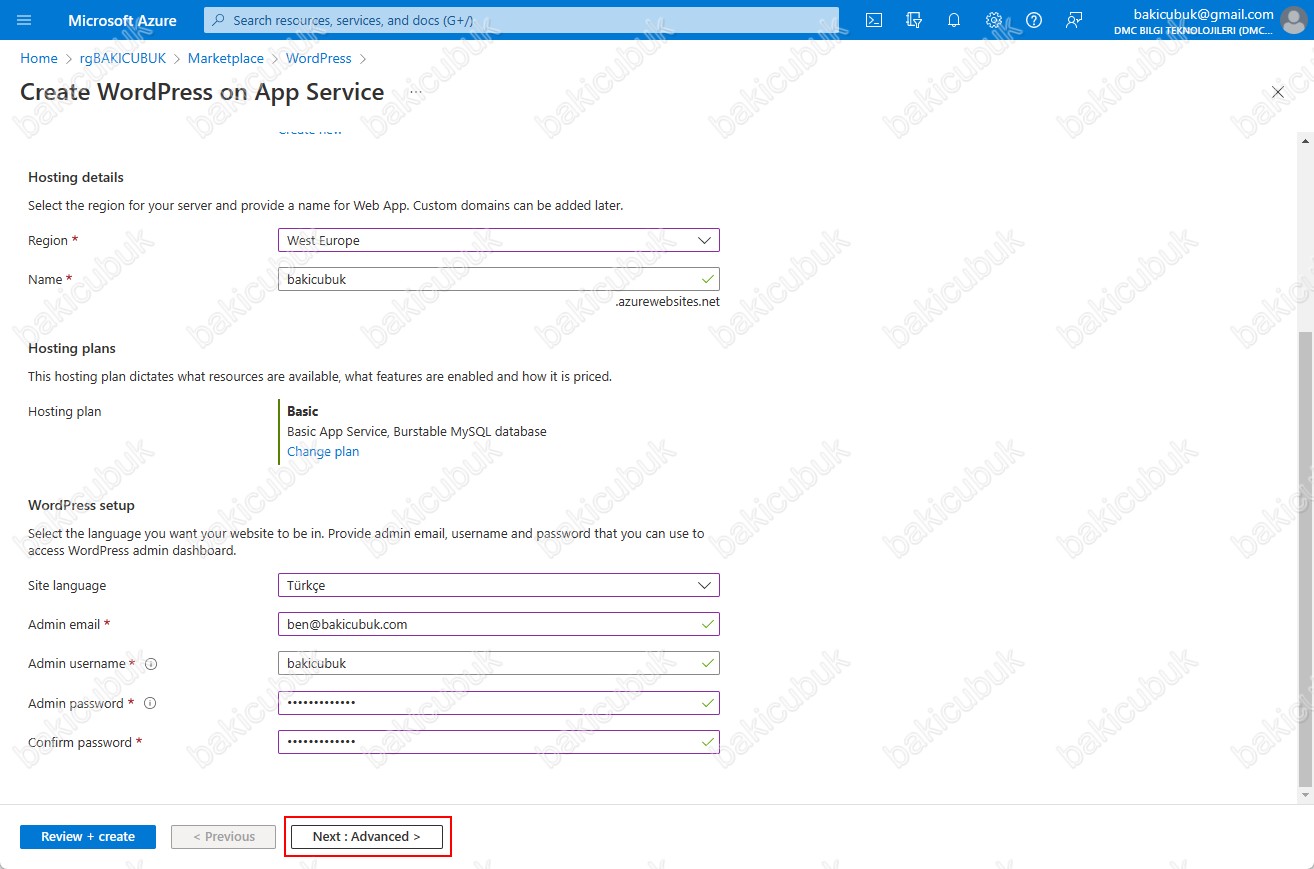
Task: Open the notifications bell
Action: coord(954,20)
